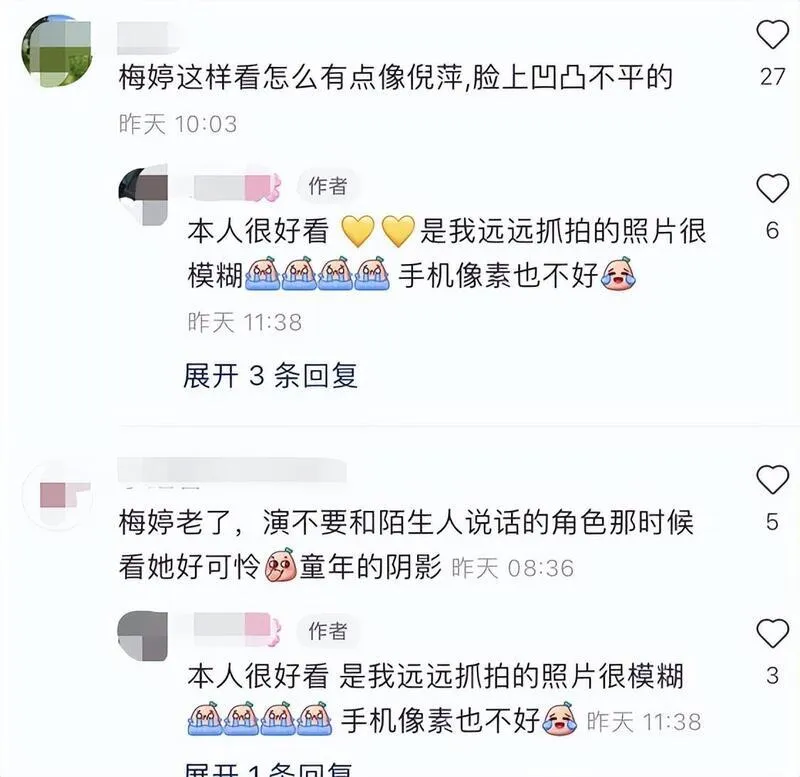800x777 pixels.
Task: Like the author's reply with 3 likes
Action: tap(772, 633)
